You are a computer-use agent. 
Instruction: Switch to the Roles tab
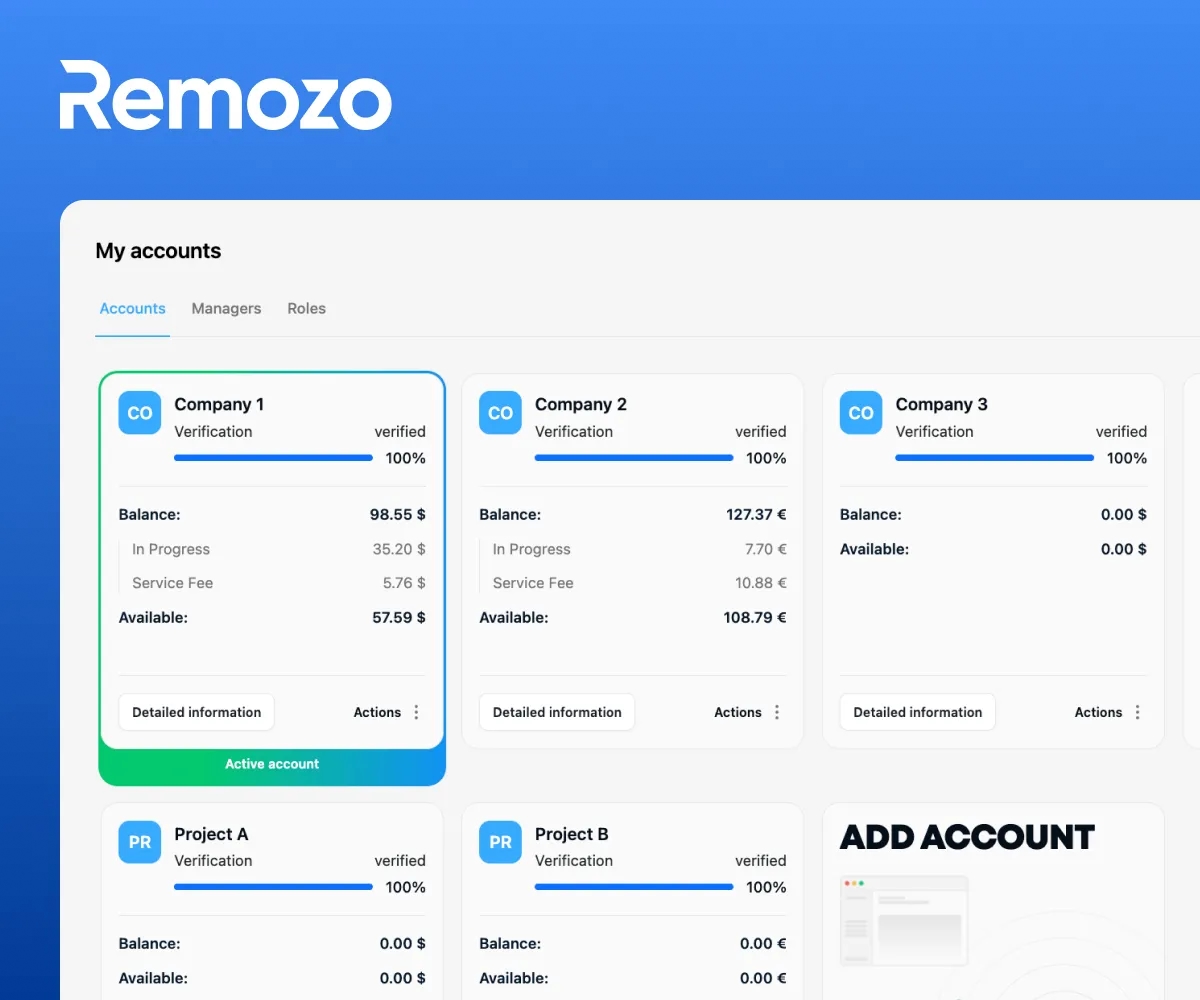point(306,309)
